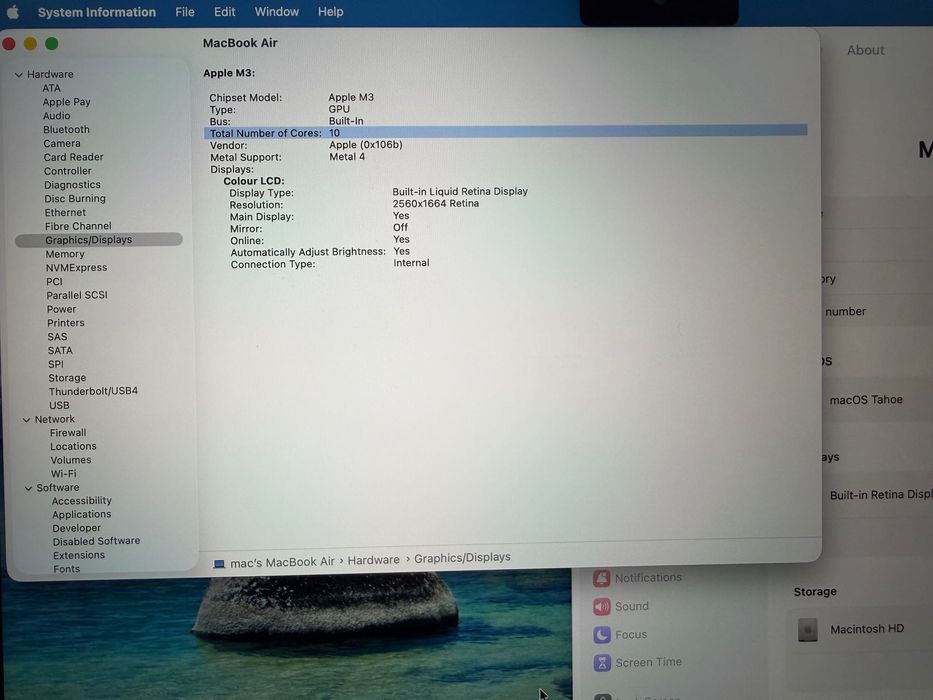The image size is (933, 700).
Task: Select Memory in the sidebar
Action: (65, 254)
